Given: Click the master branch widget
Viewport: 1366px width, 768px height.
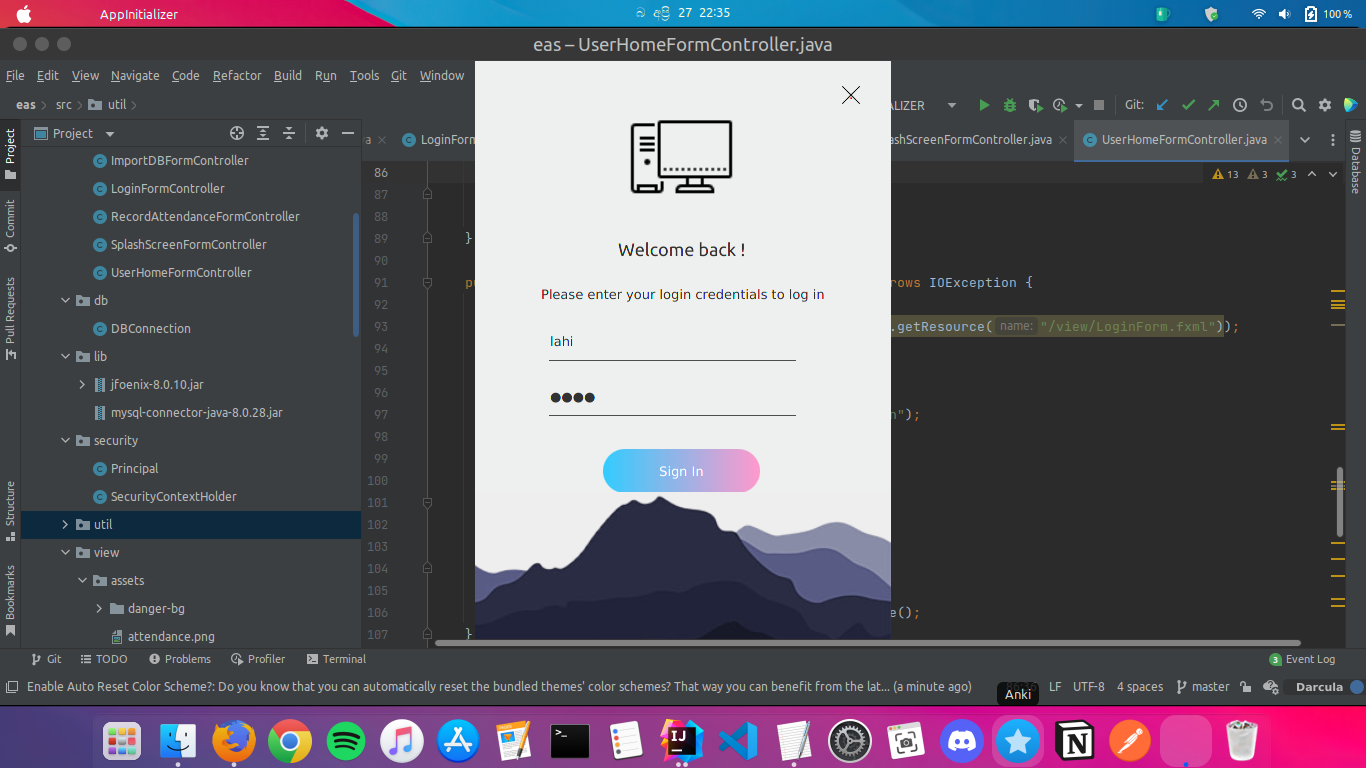Looking at the screenshot, I should tap(1203, 687).
